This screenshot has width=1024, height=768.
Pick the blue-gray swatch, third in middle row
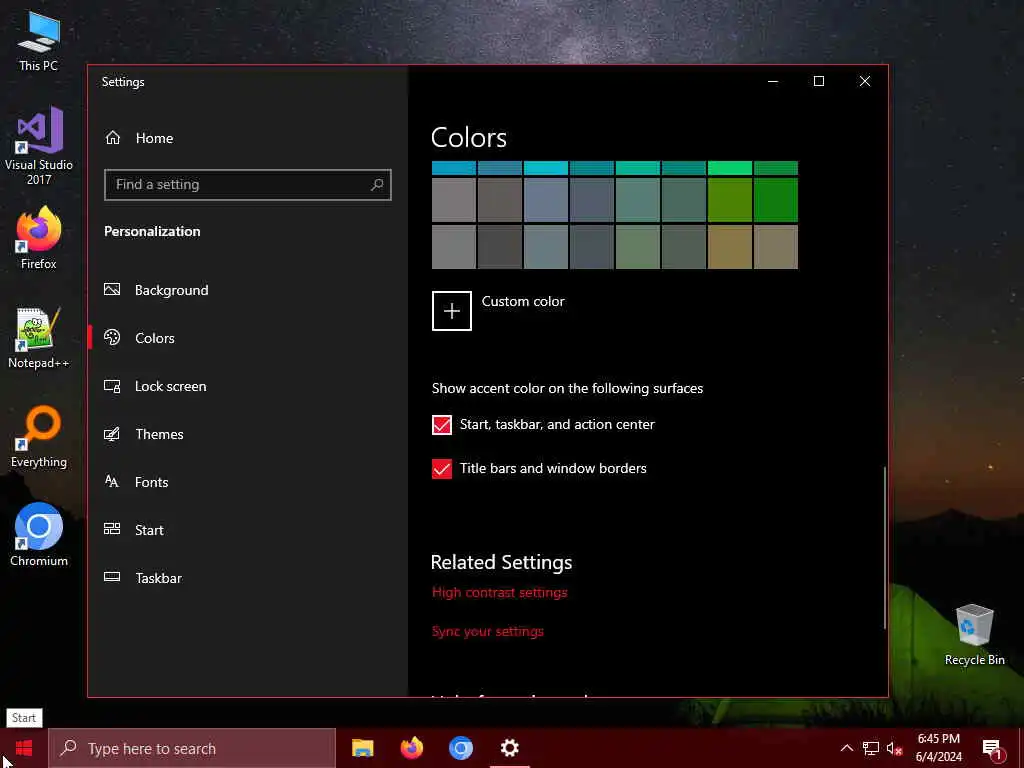[545, 200]
